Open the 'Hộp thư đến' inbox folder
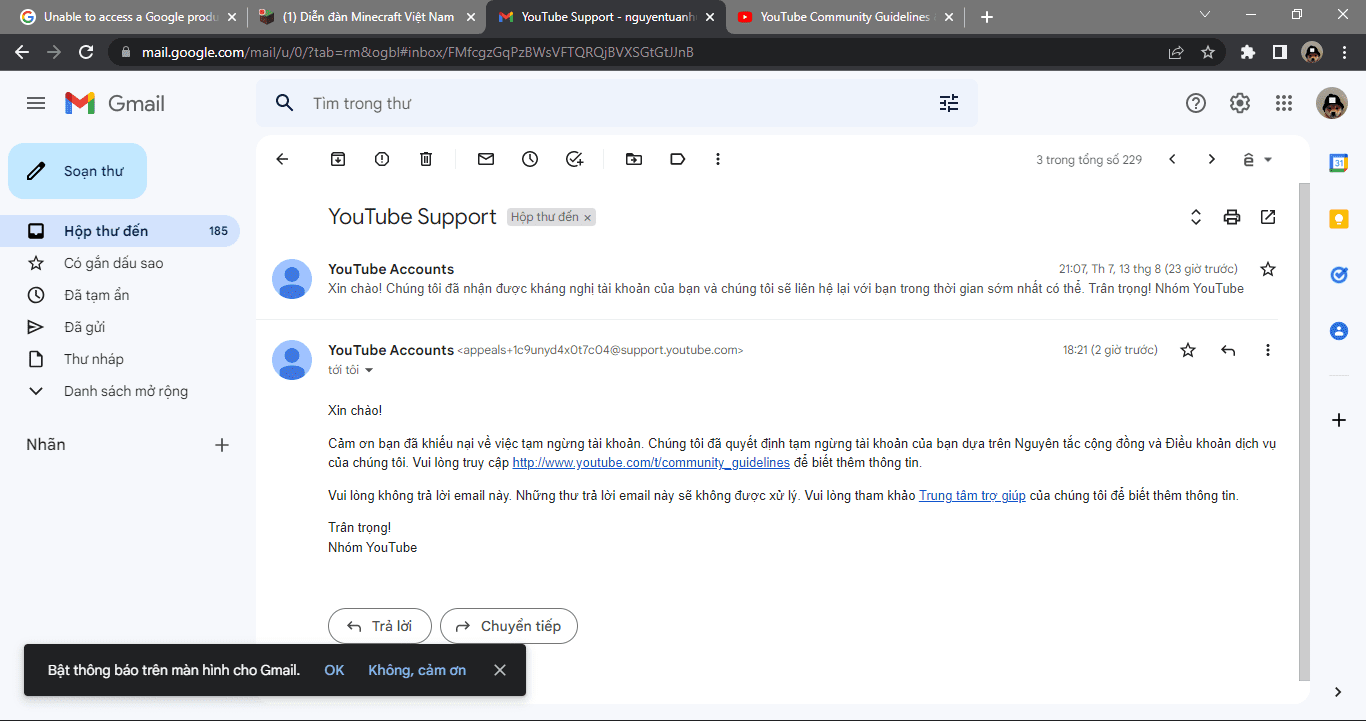 pyautogui.click(x=120, y=231)
